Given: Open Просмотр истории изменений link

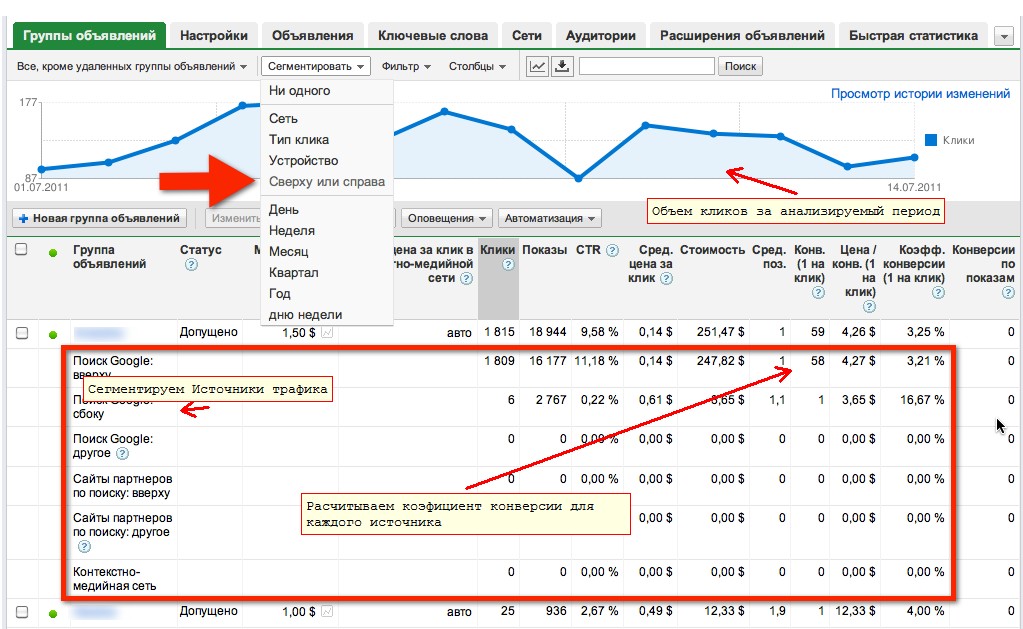Looking at the screenshot, I should (x=920, y=94).
